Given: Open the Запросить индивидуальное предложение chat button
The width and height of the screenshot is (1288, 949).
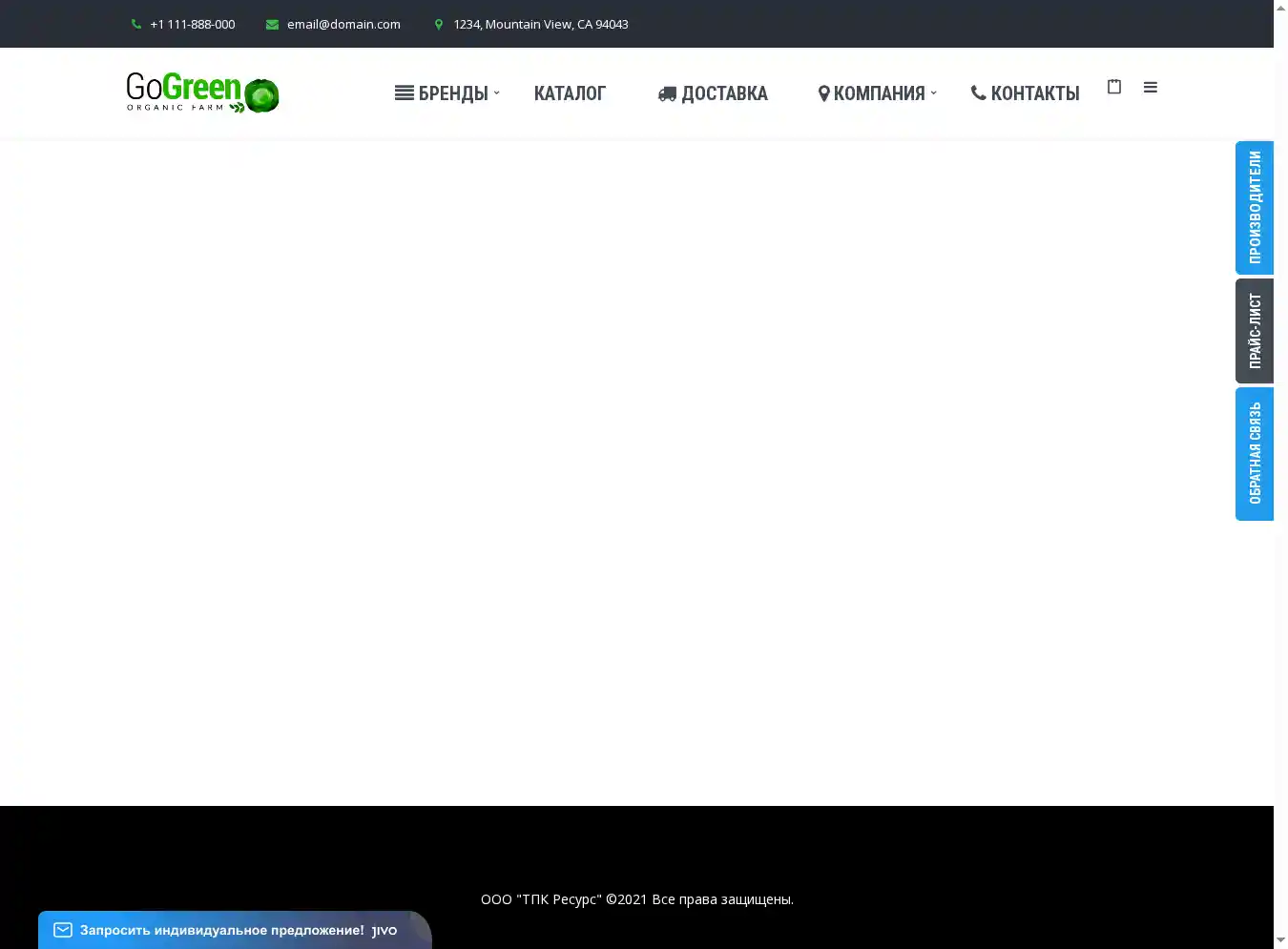Looking at the screenshot, I should pyautogui.click(x=221, y=930).
